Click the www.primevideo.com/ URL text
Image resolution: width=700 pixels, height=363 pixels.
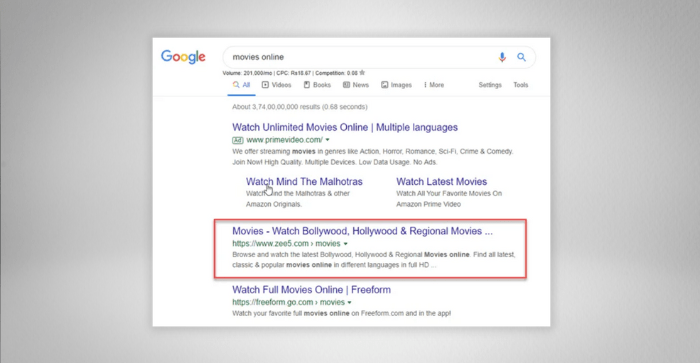pyautogui.click(x=284, y=140)
